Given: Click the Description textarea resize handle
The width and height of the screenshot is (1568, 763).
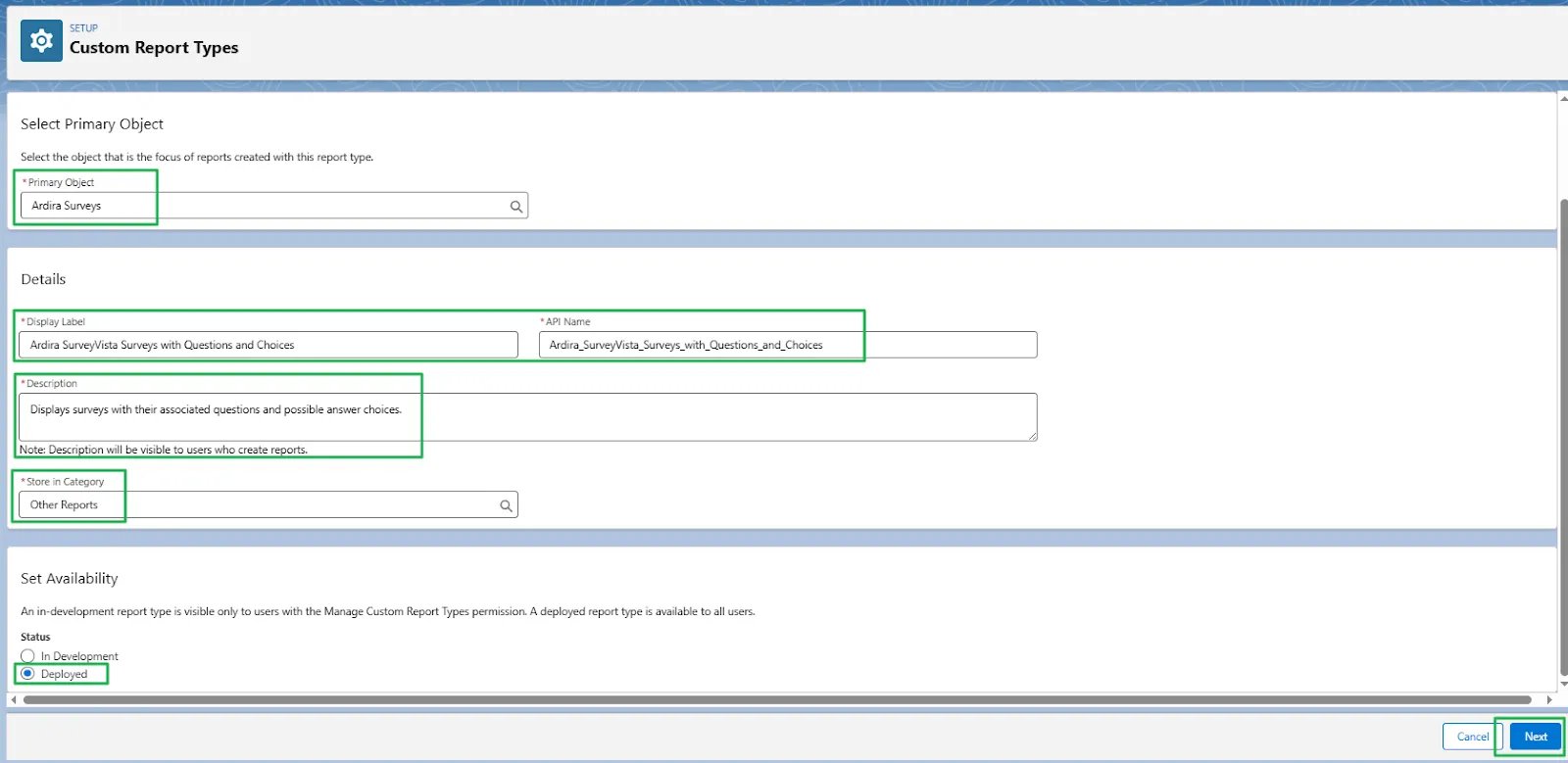Looking at the screenshot, I should click(1032, 436).
